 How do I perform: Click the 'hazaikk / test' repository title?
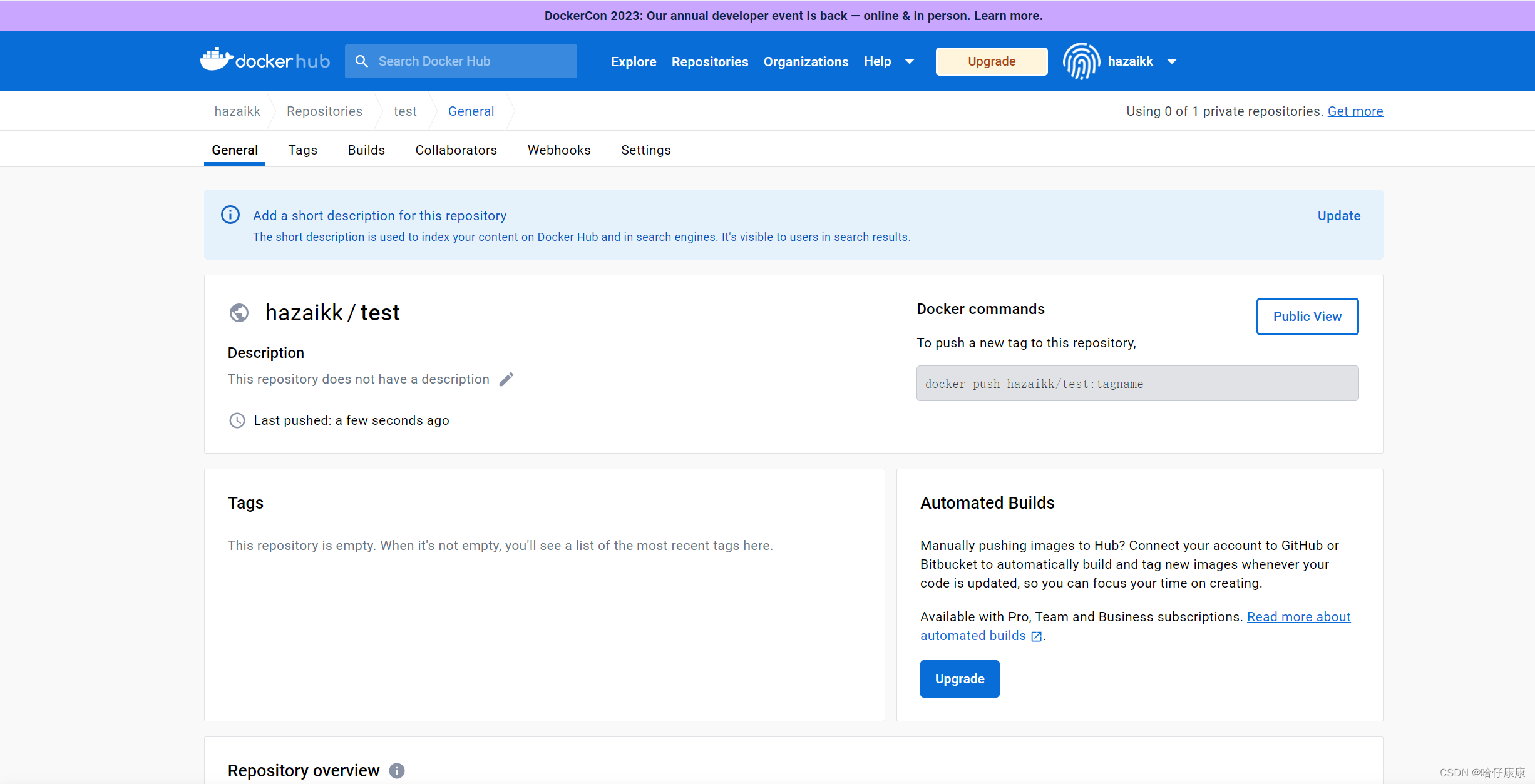pos(332,313)
